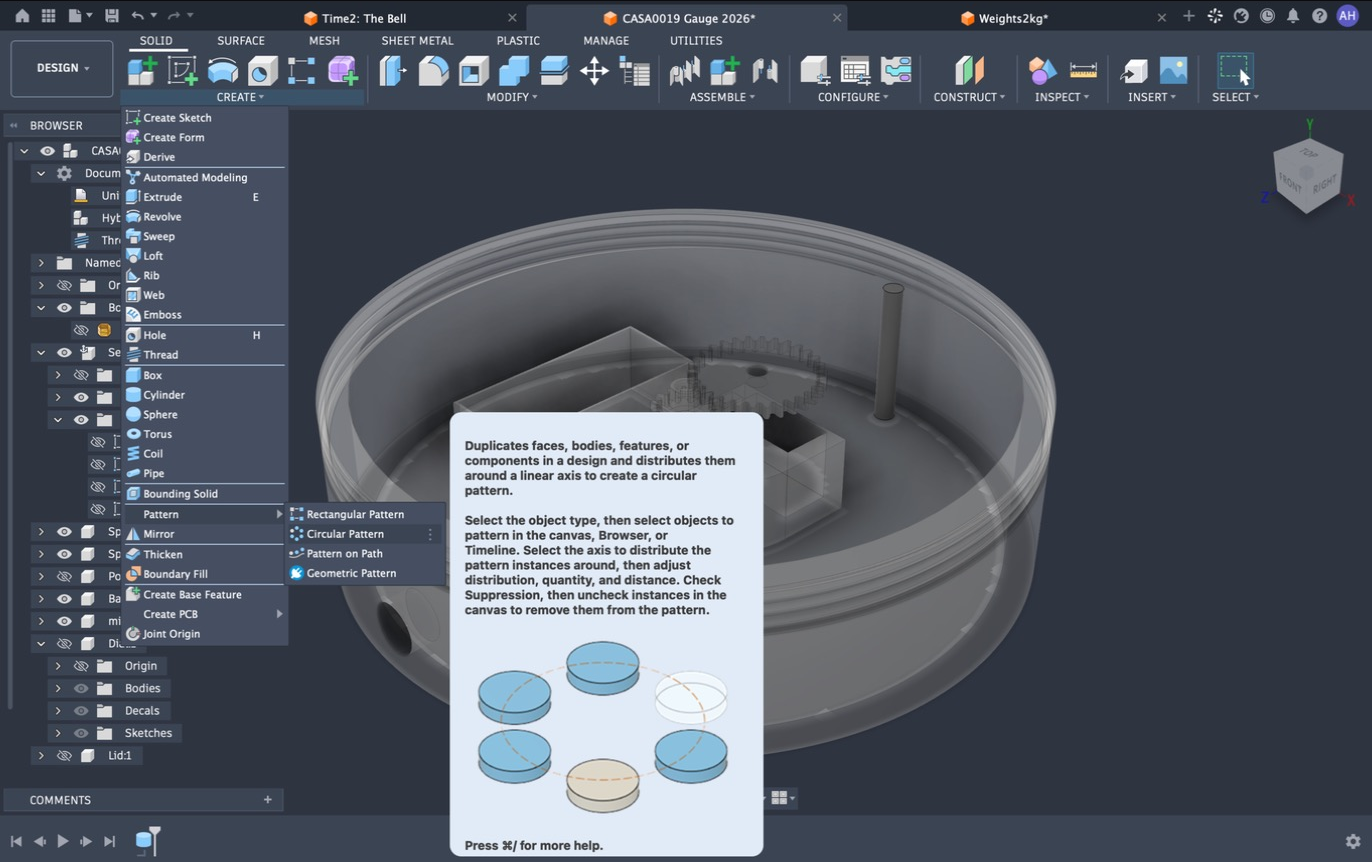Switch to the SHEET METAL tab
Screen dimensions: 1372x862
417,41
